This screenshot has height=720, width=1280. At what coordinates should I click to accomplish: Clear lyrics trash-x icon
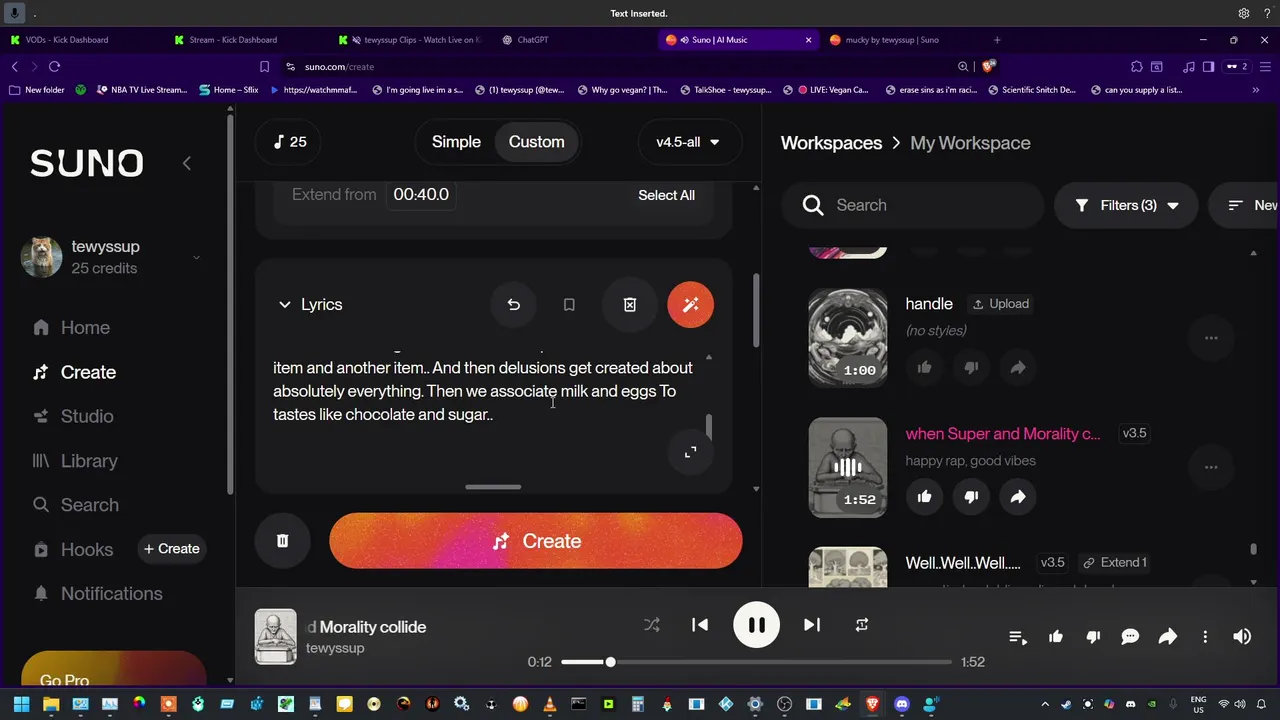coord(630,305)
